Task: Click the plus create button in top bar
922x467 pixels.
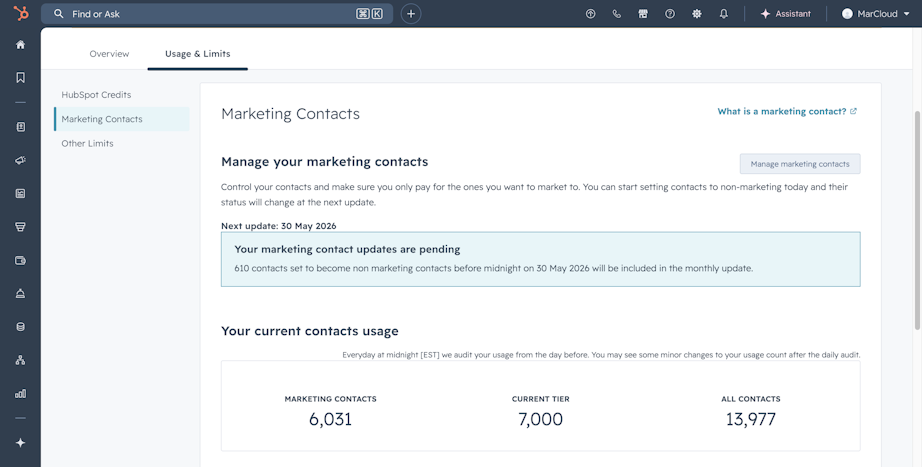Action: 411,14
